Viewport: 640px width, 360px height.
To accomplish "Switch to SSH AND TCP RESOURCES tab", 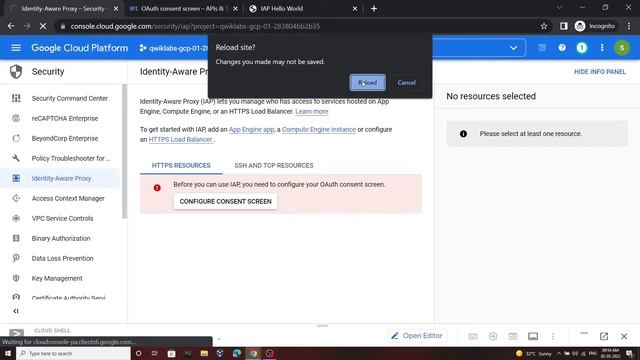I will [x=274, y=165].
